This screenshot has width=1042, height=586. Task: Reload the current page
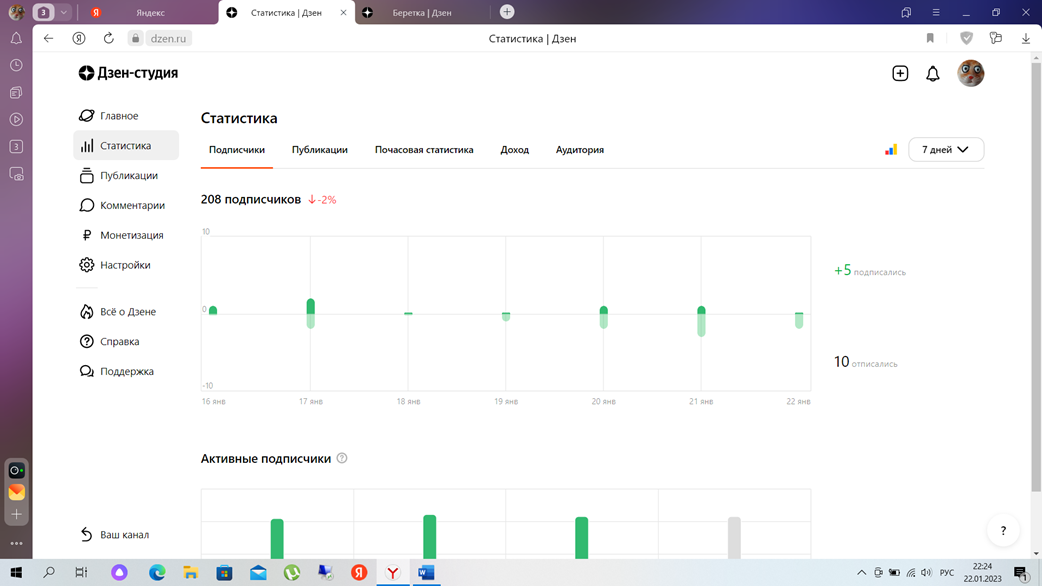click(x=108, y=39)
